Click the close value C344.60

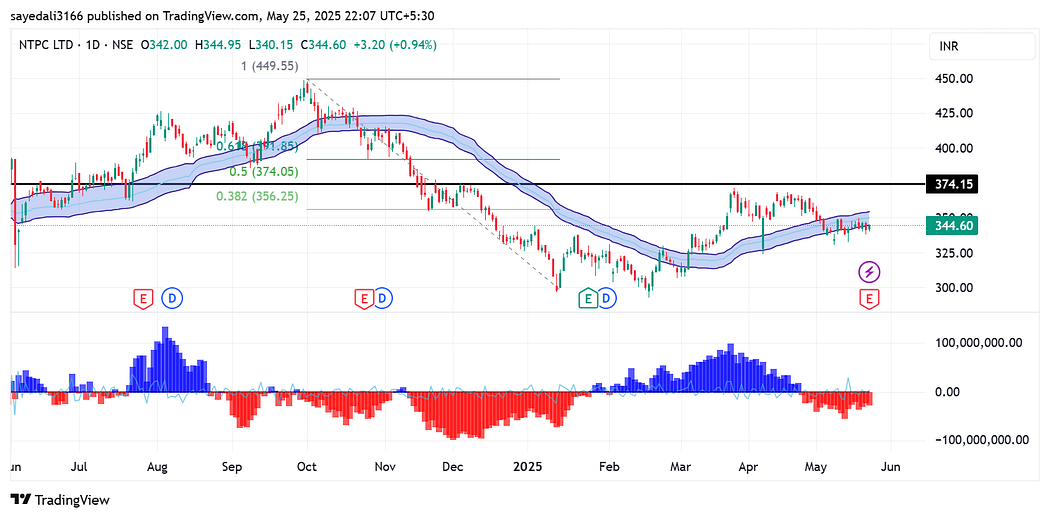click(x=323, y=45)
